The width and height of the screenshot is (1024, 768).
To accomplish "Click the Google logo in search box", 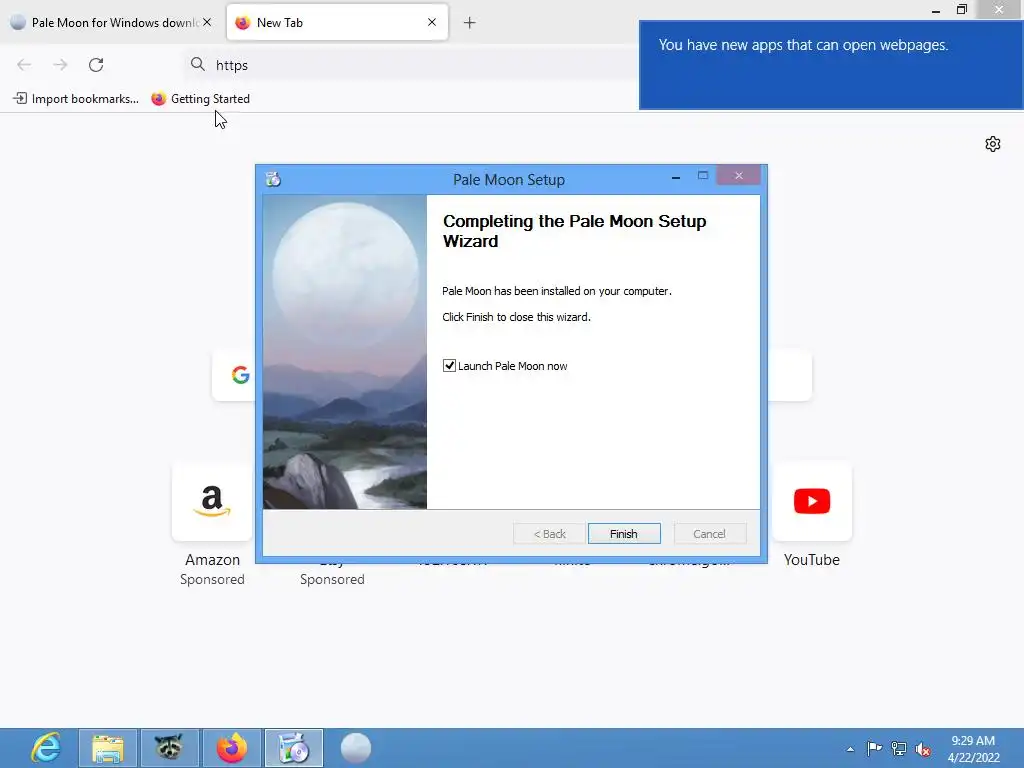I will point(240,374).
